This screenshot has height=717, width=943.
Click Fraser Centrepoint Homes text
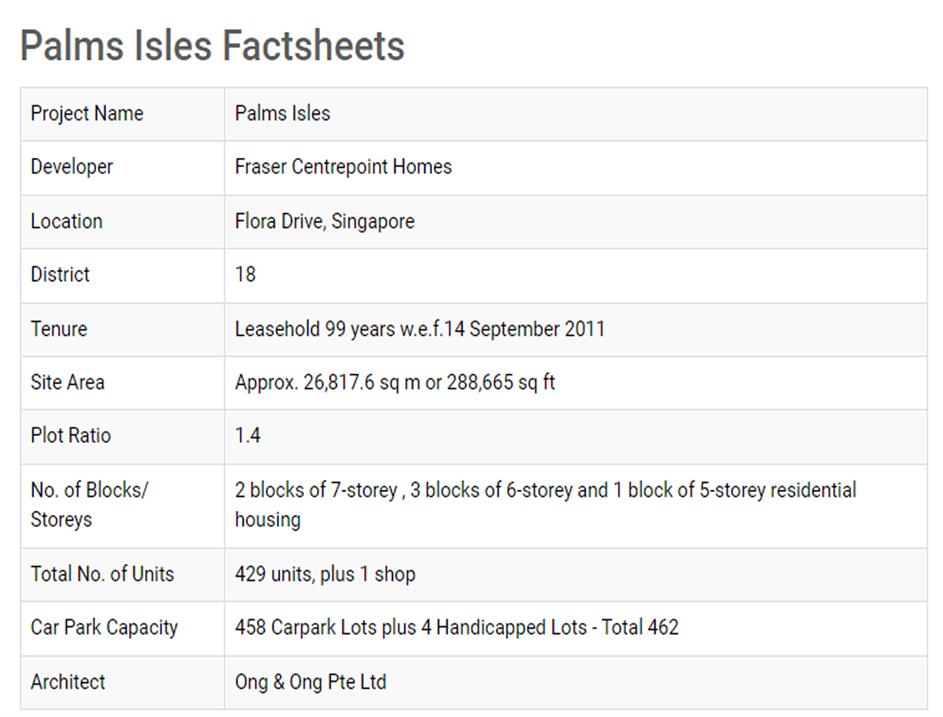[343, 167]
